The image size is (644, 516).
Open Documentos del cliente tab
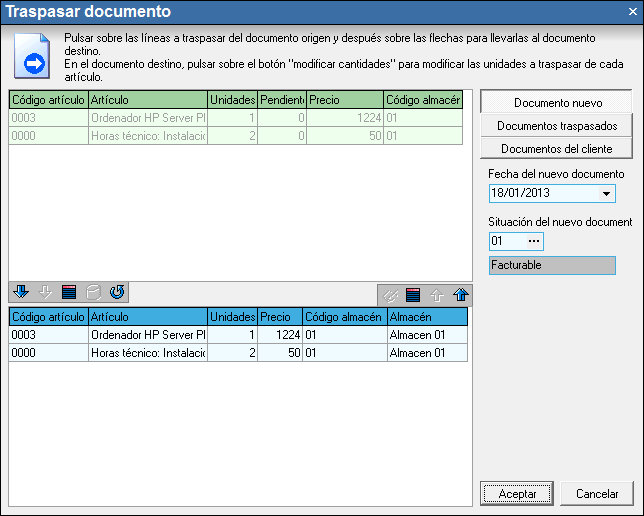(x=557, y=149)
